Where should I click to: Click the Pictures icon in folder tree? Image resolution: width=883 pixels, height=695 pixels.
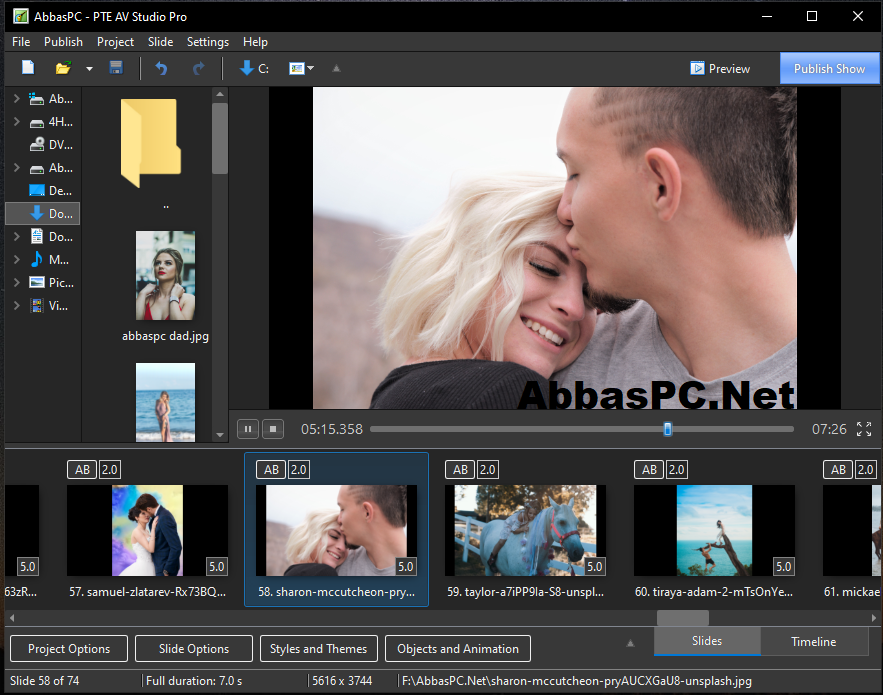37,283
